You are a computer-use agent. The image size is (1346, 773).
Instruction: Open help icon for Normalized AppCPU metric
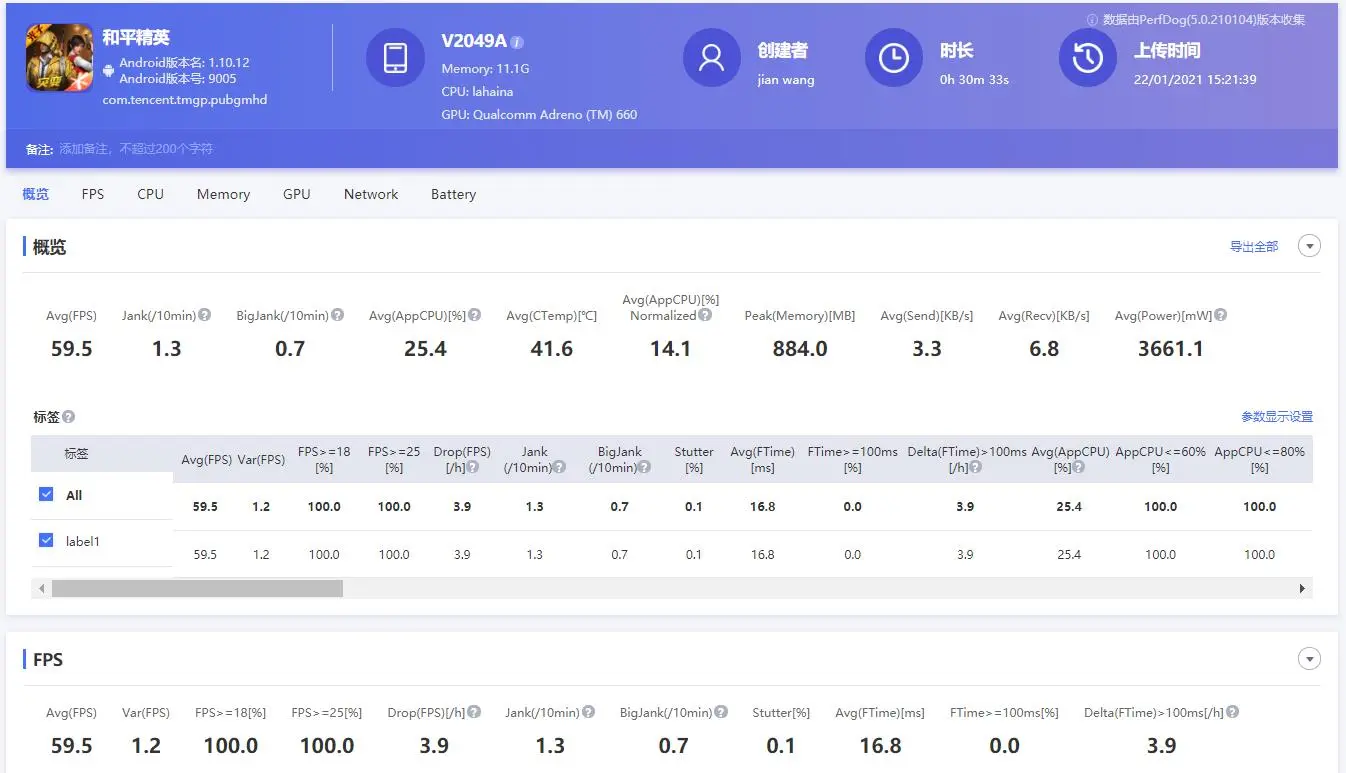tap(705, 315)
